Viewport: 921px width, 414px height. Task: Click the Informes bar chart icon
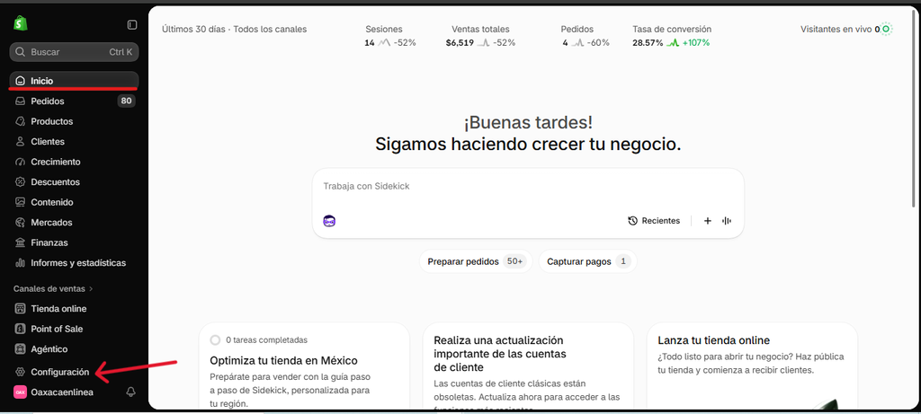click(21, 263)
